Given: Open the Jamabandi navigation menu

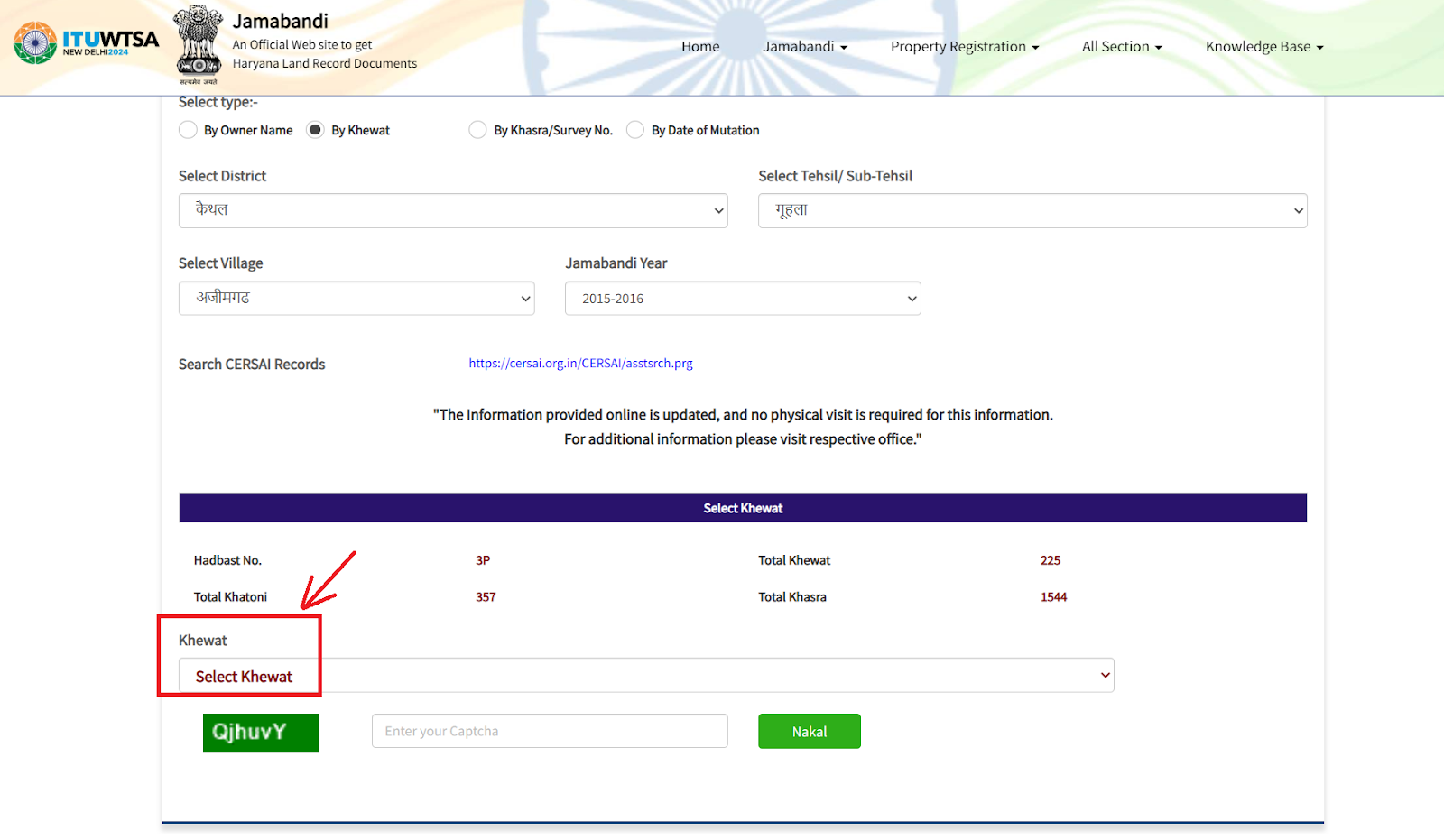Looking at the screenshot, I should tap(804, 47).
